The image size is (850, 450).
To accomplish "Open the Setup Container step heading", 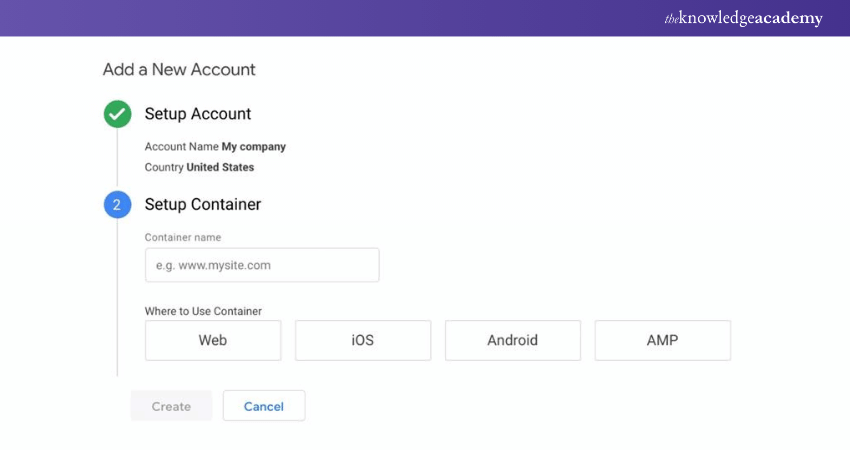I will 203,204.
